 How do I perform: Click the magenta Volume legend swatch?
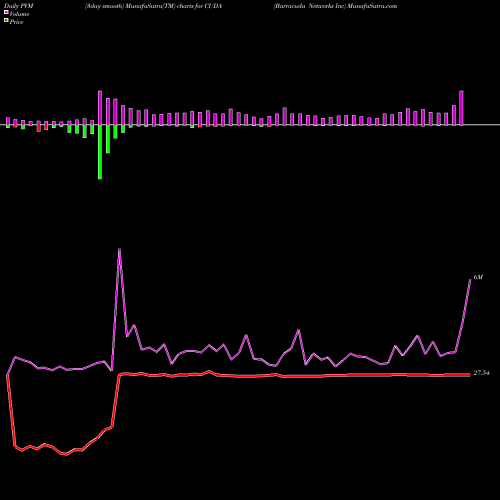tap(6, 12)
